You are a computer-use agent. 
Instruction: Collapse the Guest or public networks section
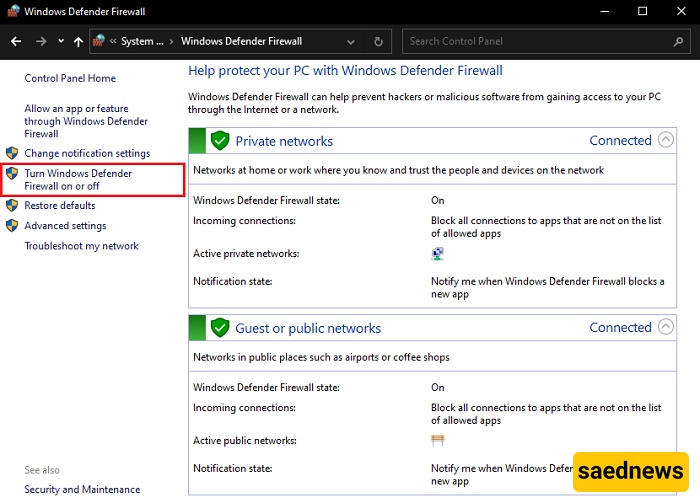(x=666, y=327)
